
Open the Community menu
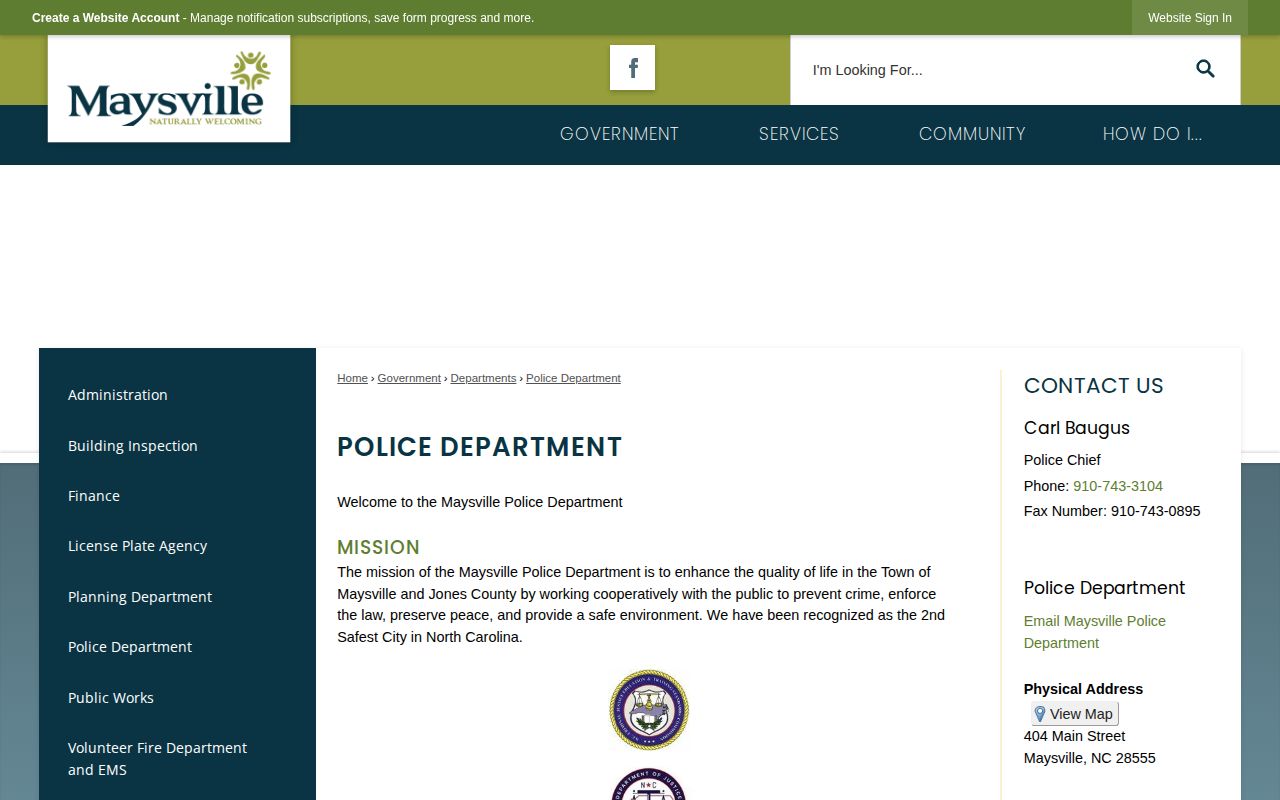coord(972,134)
